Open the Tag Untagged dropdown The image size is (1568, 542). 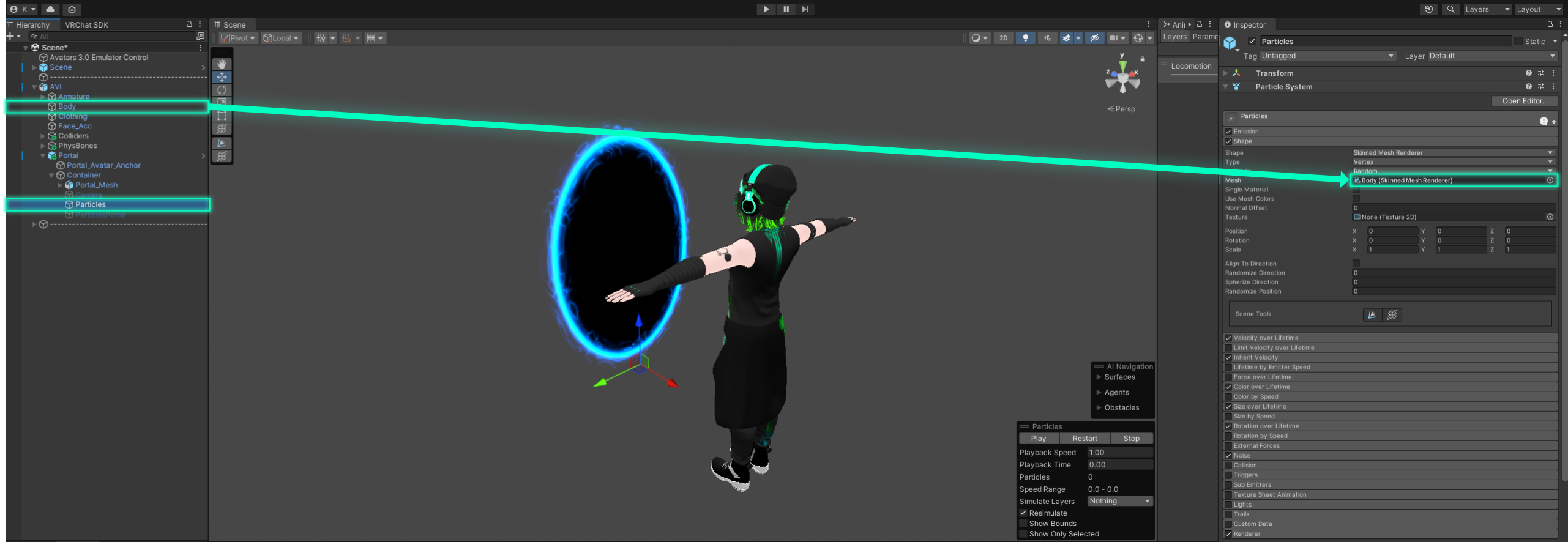pos(1327,56)
